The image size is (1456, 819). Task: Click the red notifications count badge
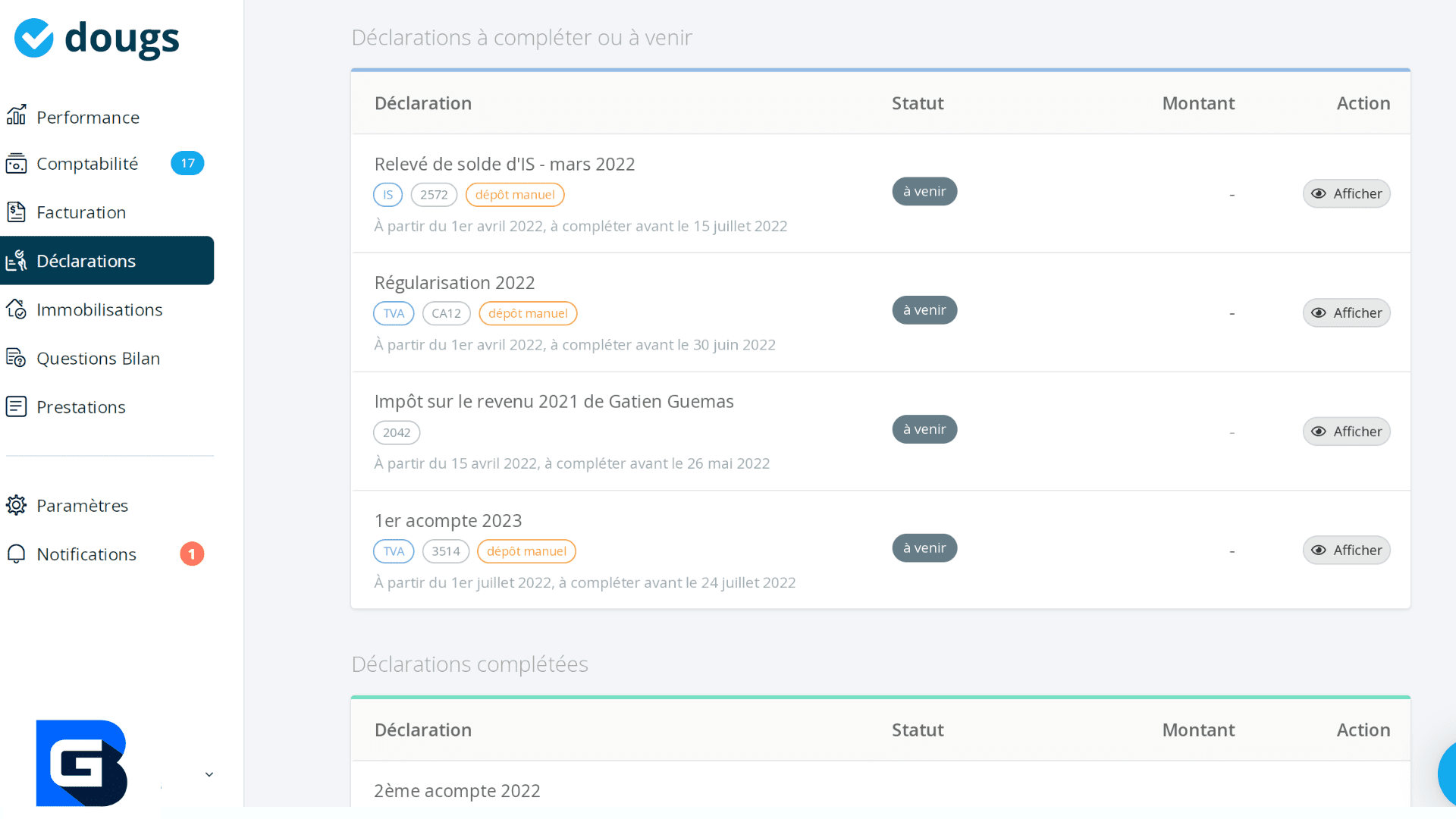click(192, 554)
